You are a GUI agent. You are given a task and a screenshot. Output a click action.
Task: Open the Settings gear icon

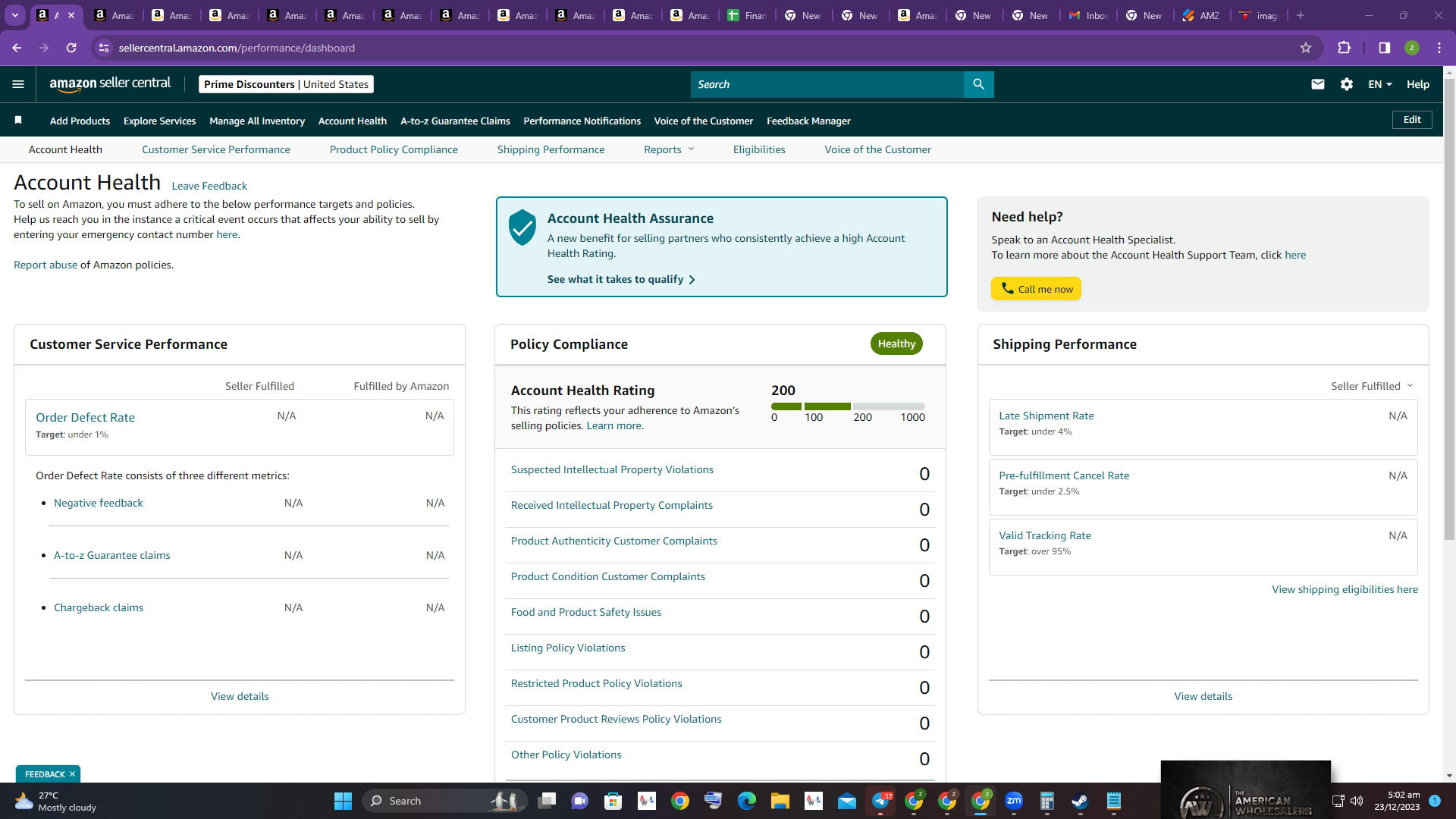[1347, 84]
